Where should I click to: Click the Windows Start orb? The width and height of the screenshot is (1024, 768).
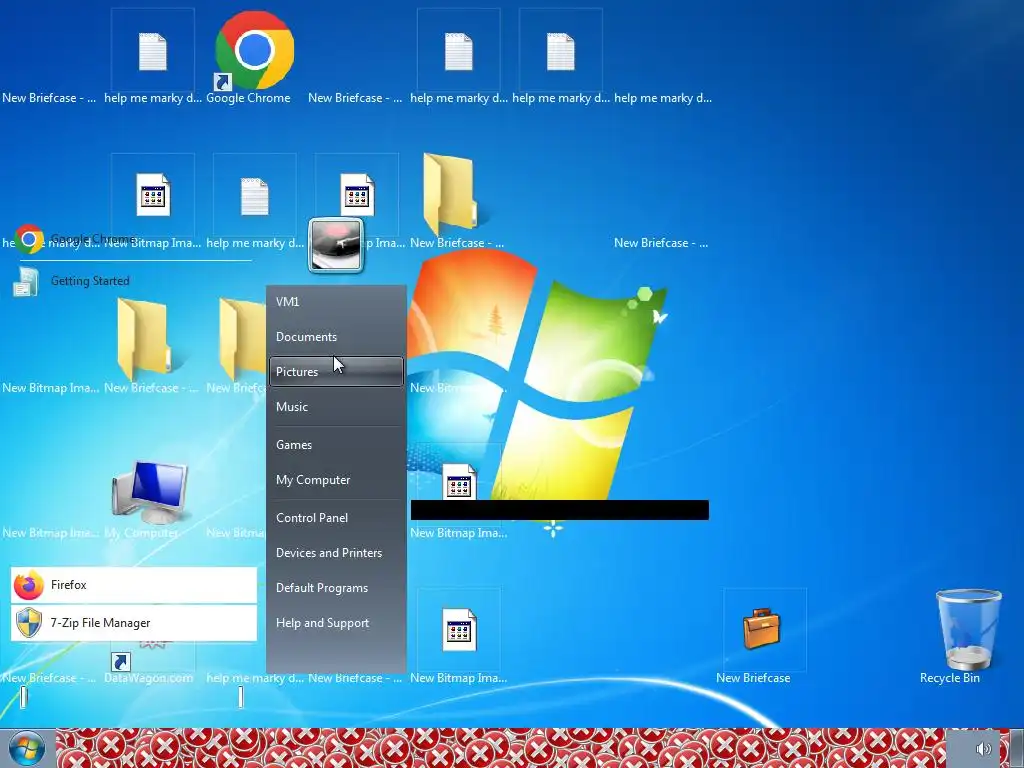coord(27,748)
